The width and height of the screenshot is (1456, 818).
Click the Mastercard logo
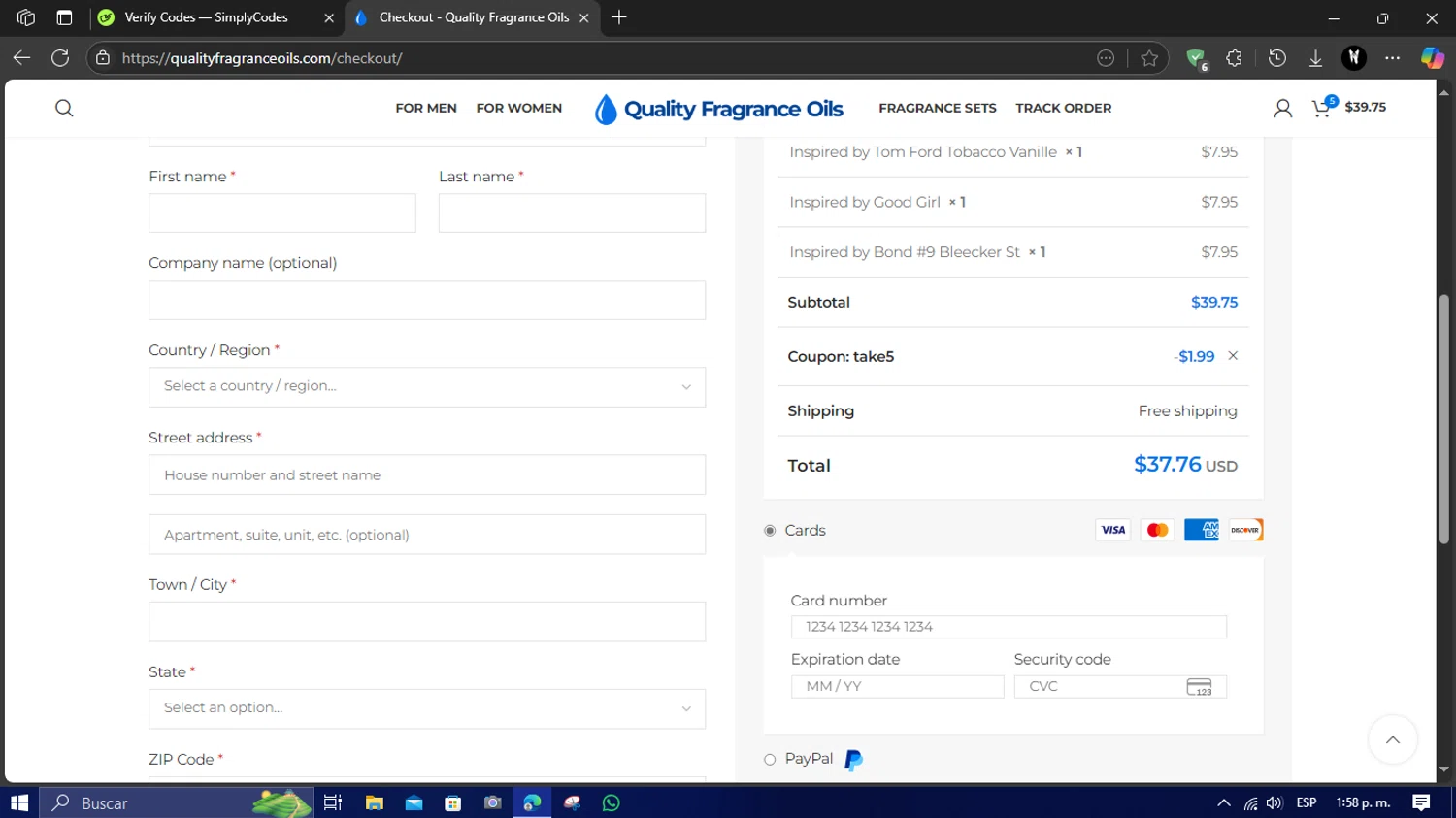pyautogui.click(x=1157, y=530)
